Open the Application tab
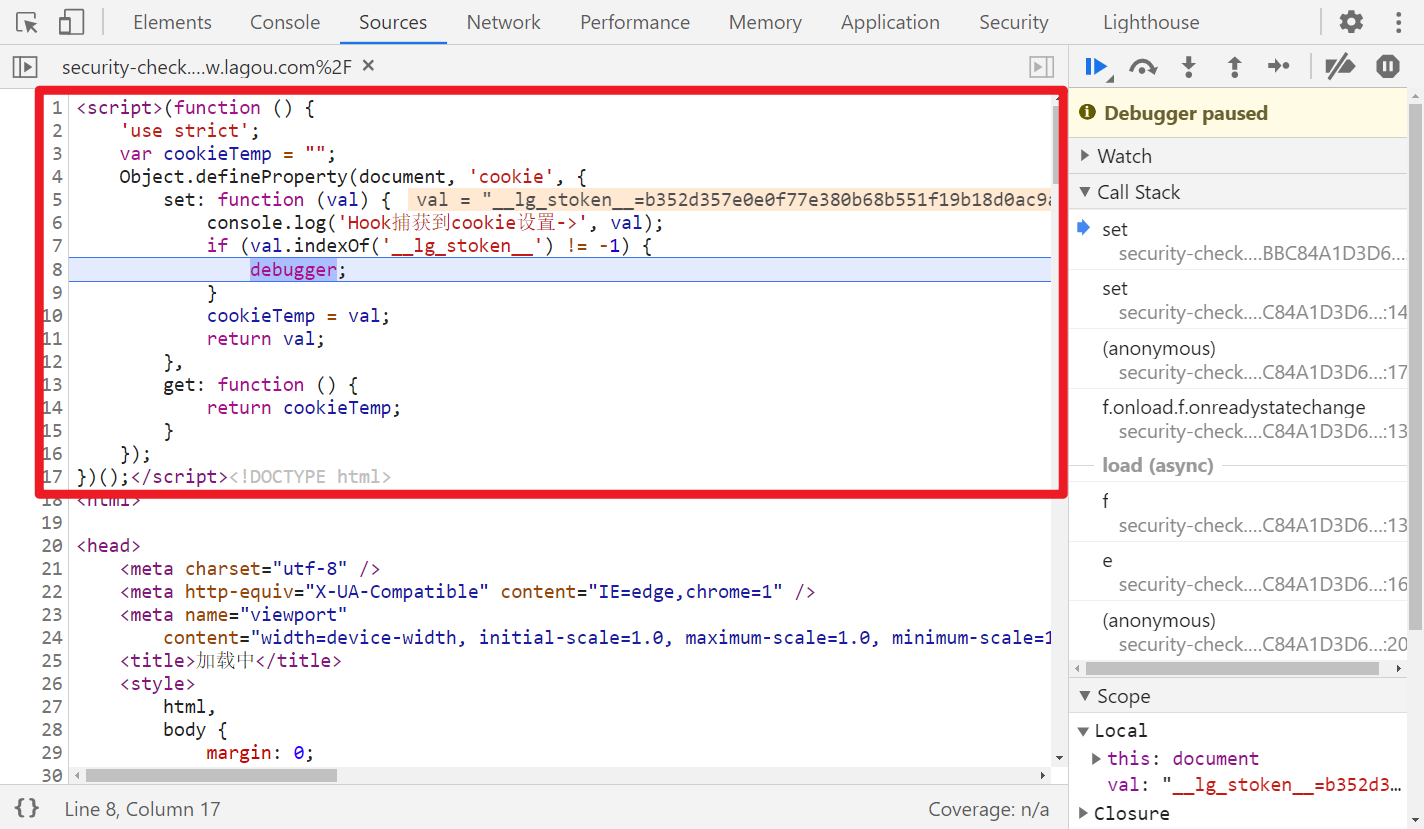Screen dimensions: 1424x829 coord(890,22)
